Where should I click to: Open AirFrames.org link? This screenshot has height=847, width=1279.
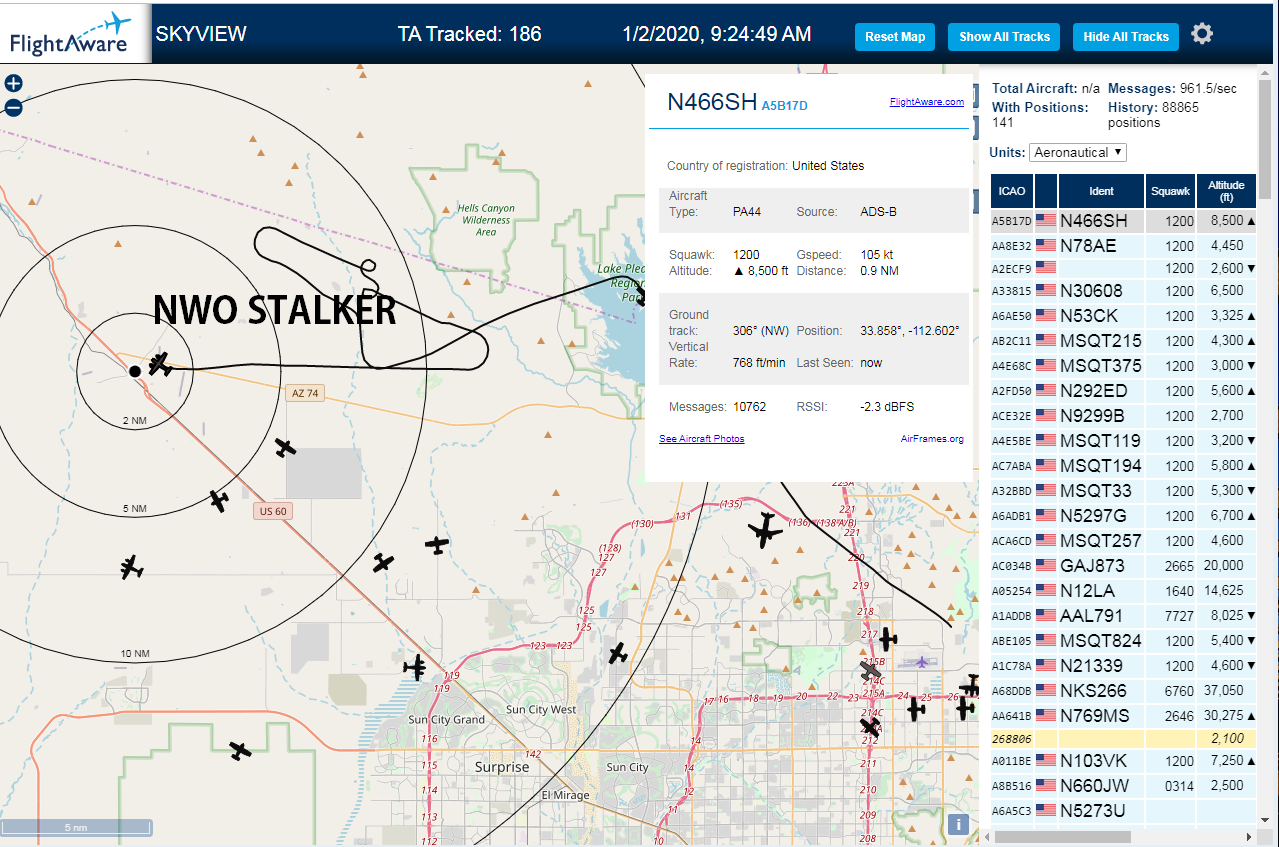pyautogui.click(x=932, y=439)
